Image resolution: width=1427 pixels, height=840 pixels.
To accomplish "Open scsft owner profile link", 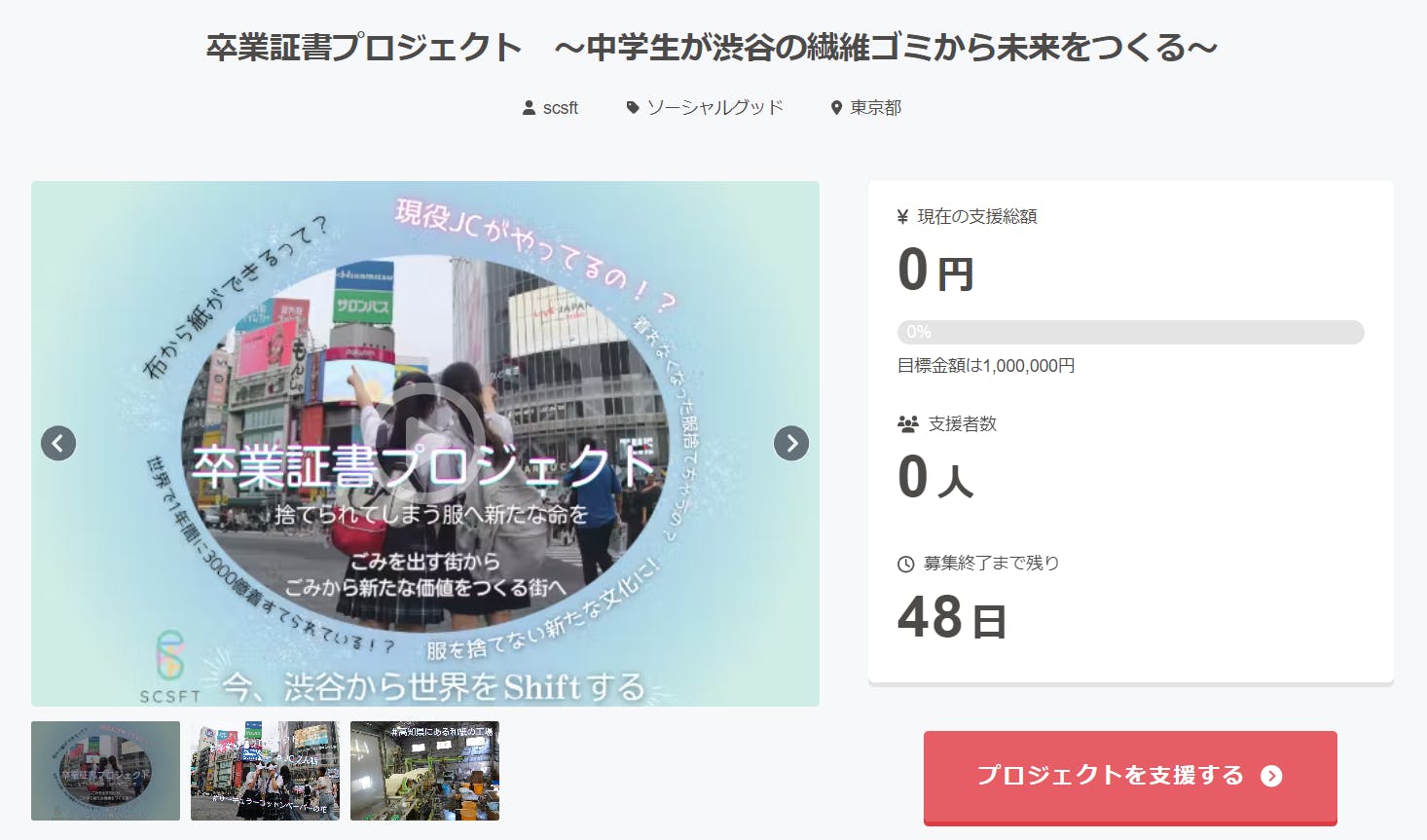I will coord(561,108).
